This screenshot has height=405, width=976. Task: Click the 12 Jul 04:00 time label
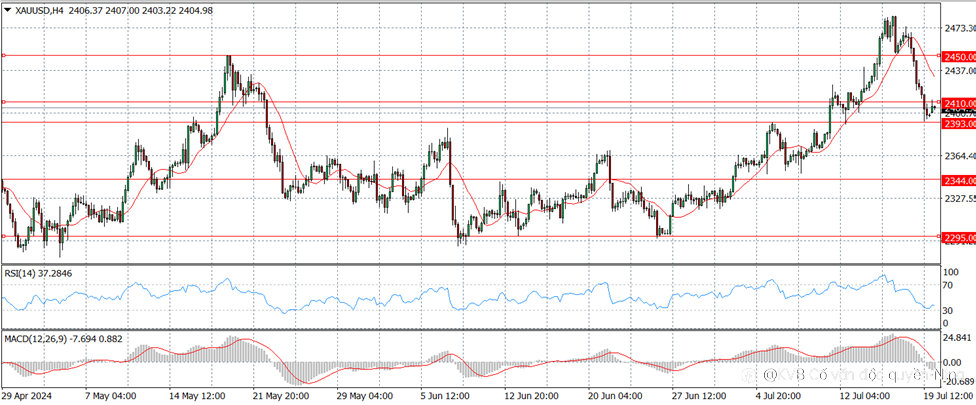tap(866, 396)
